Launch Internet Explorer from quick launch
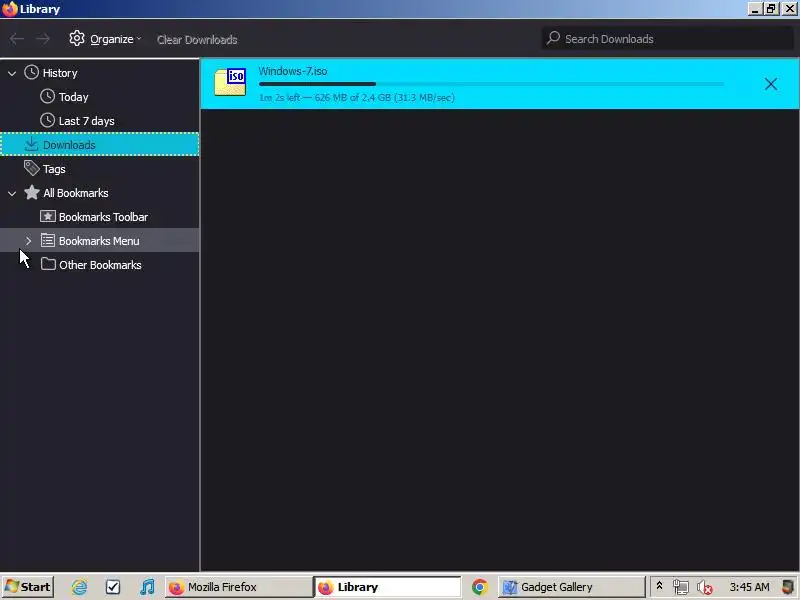The image size is (800, 600). [x=79, y=587]
